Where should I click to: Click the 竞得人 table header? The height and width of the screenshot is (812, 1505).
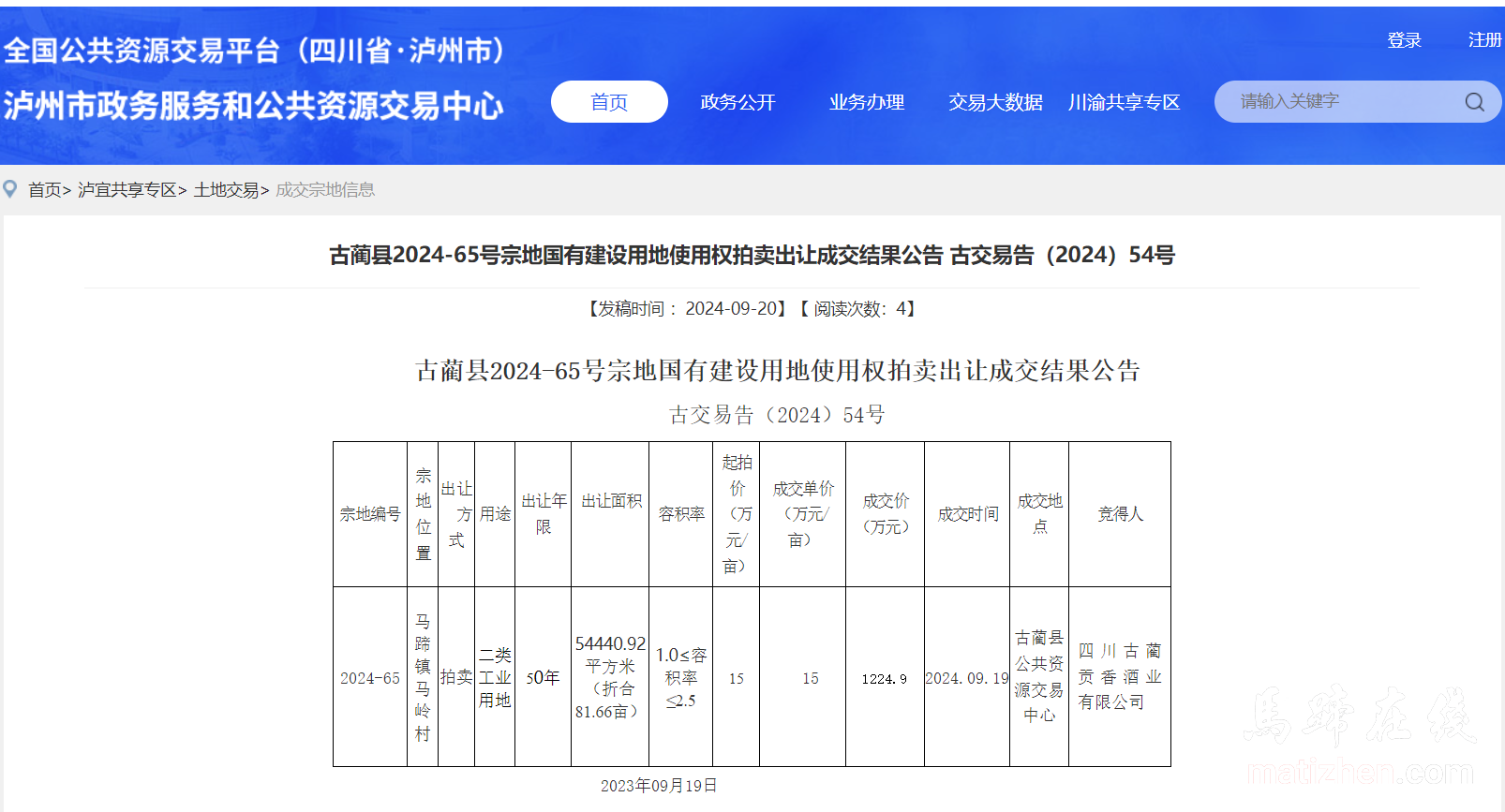tap(1120, 514)
